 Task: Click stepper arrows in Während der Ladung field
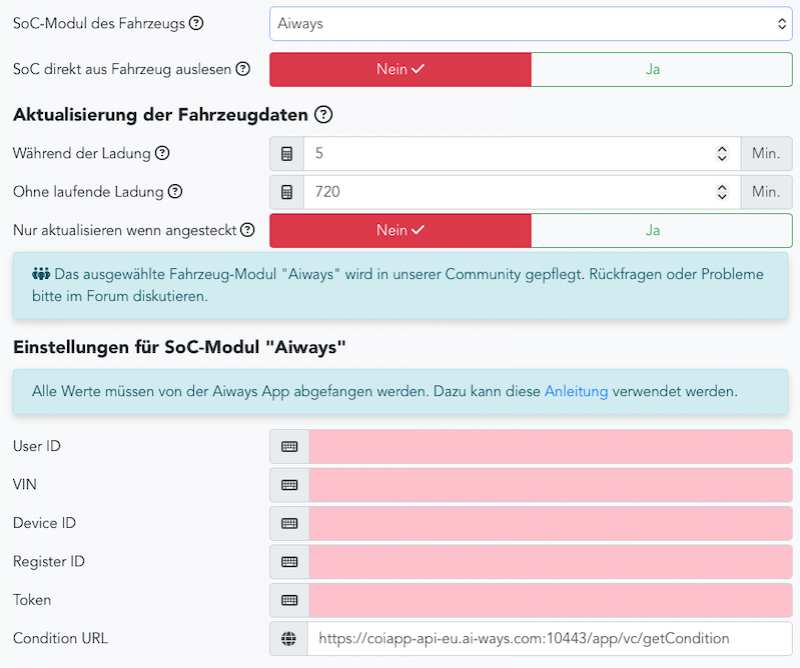pos(722,154)
